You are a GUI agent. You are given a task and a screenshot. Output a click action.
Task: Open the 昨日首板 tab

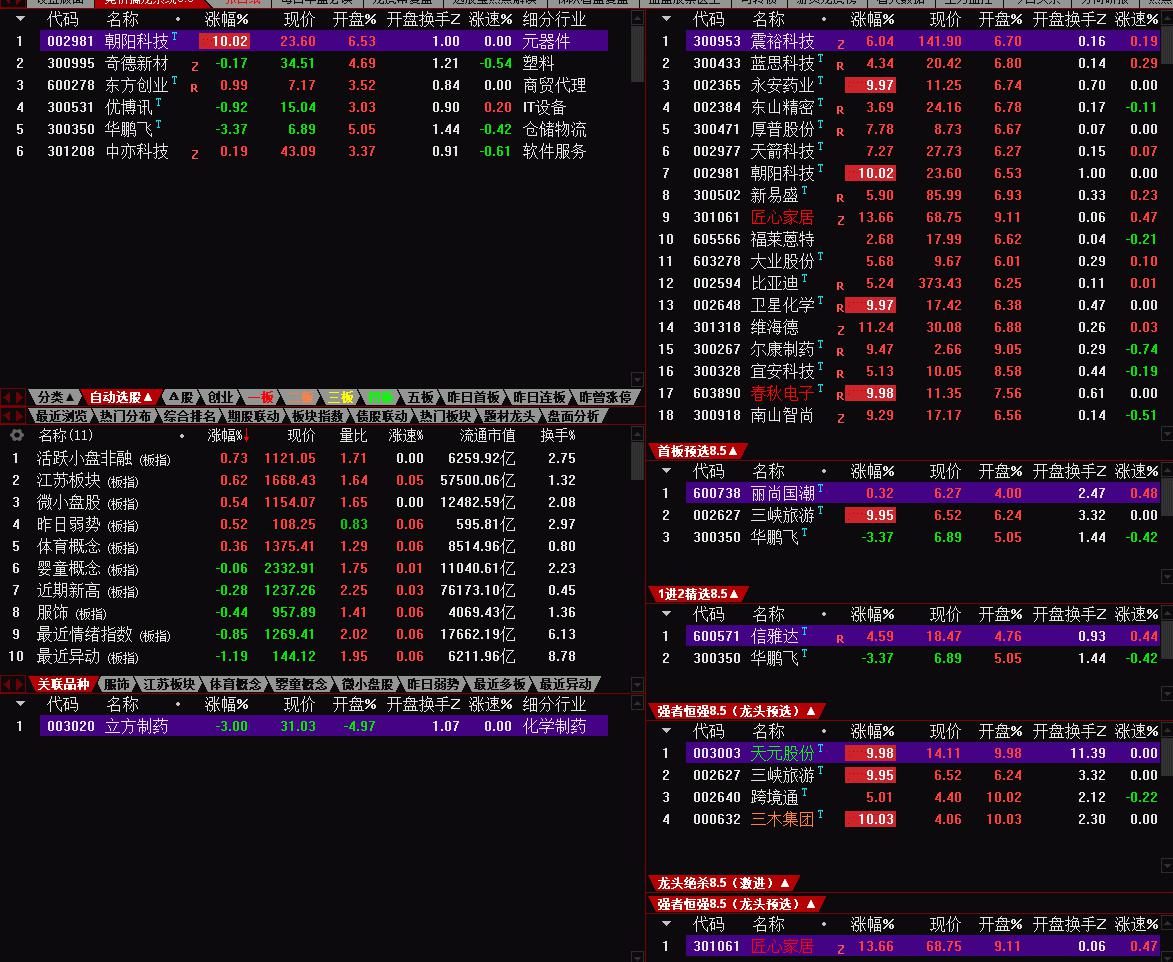[474, 397]
